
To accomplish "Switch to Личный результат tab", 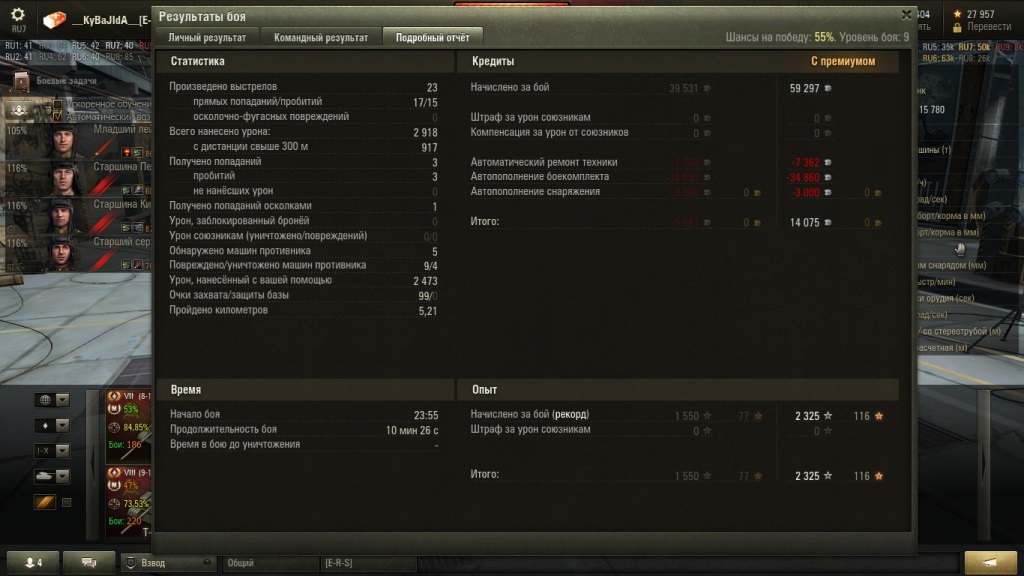I will click(207, 37).
